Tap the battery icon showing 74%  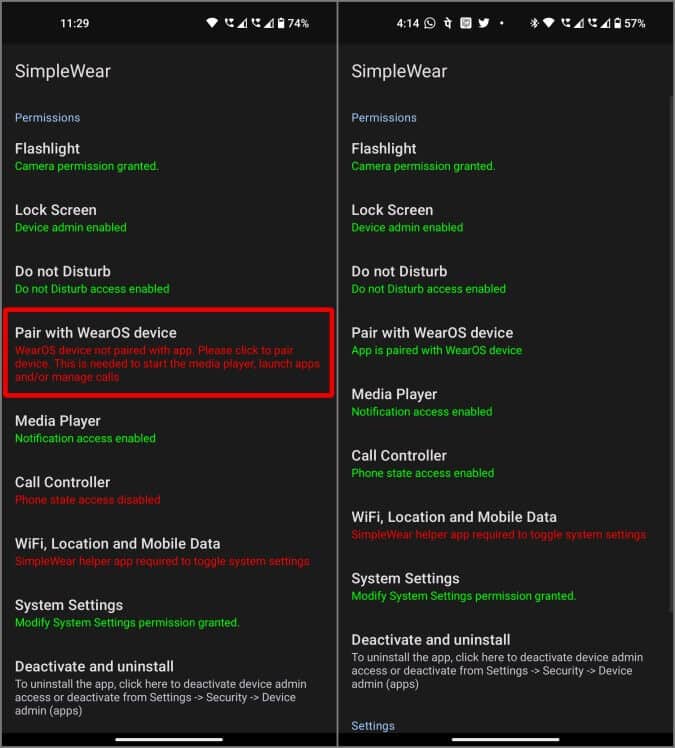click(281, 23)
